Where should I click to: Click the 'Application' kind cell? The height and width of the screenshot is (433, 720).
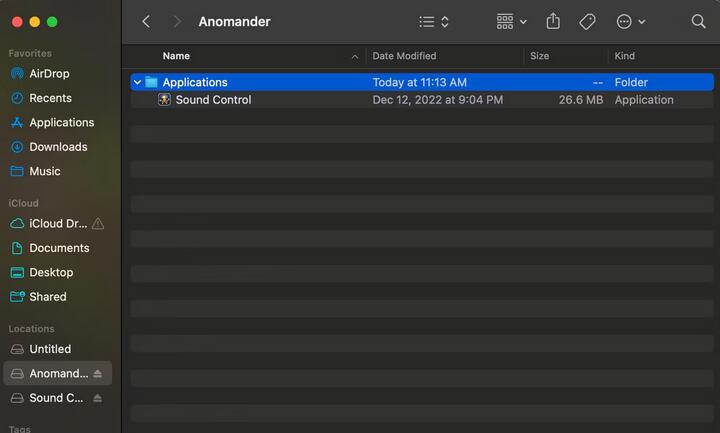point(644,100)
